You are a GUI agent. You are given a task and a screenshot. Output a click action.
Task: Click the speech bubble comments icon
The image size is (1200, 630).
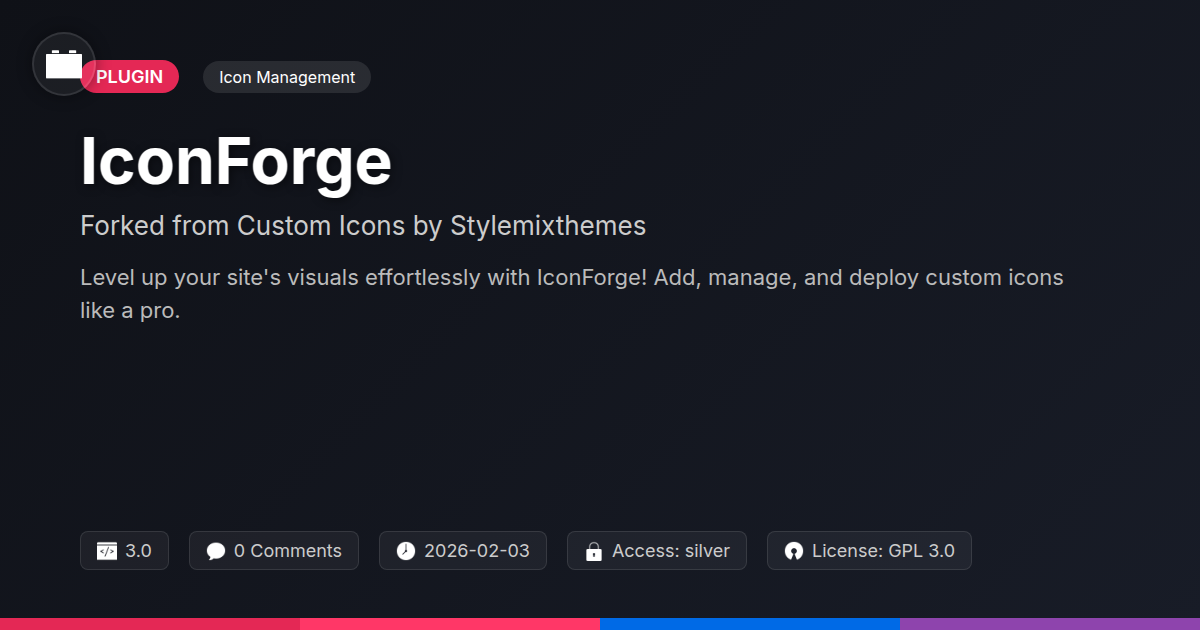(x=216, y=551)
